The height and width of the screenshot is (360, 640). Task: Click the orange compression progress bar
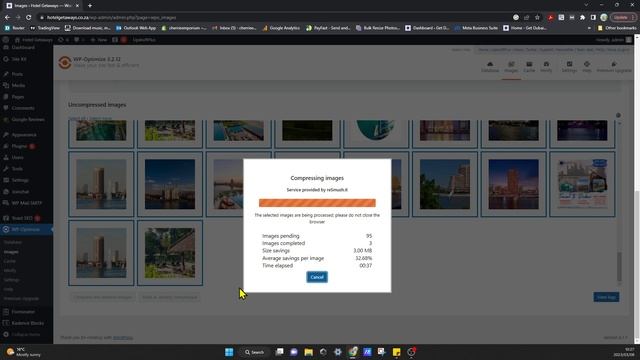(x=317, y=203)
